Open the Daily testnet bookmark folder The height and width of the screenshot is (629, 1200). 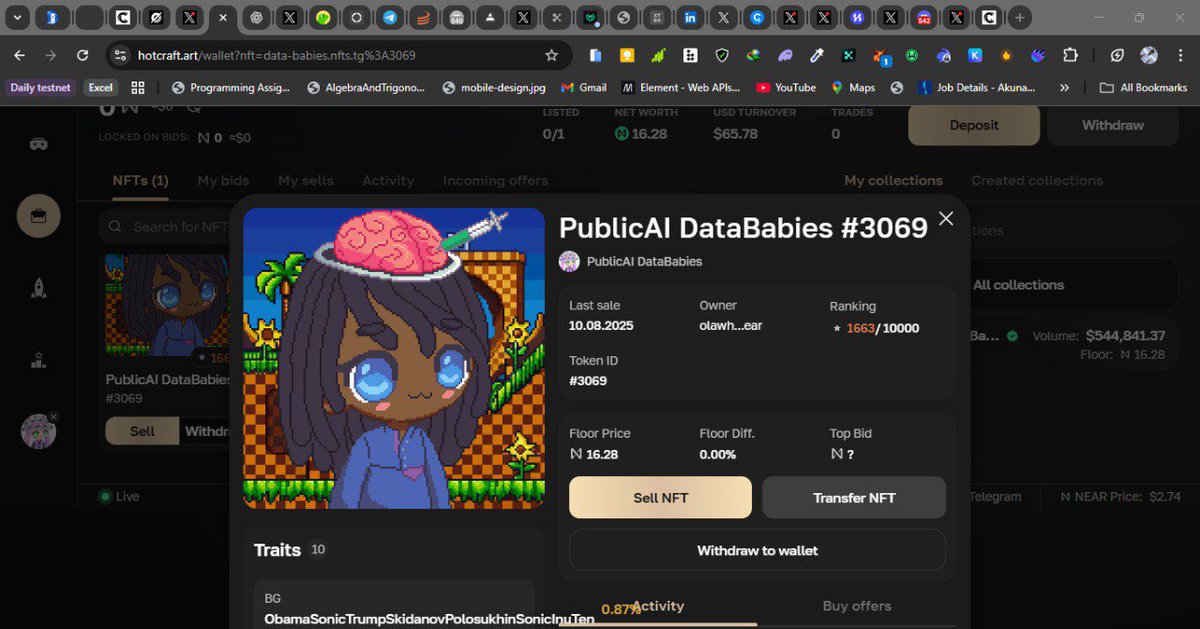click(x=40, y=88)
